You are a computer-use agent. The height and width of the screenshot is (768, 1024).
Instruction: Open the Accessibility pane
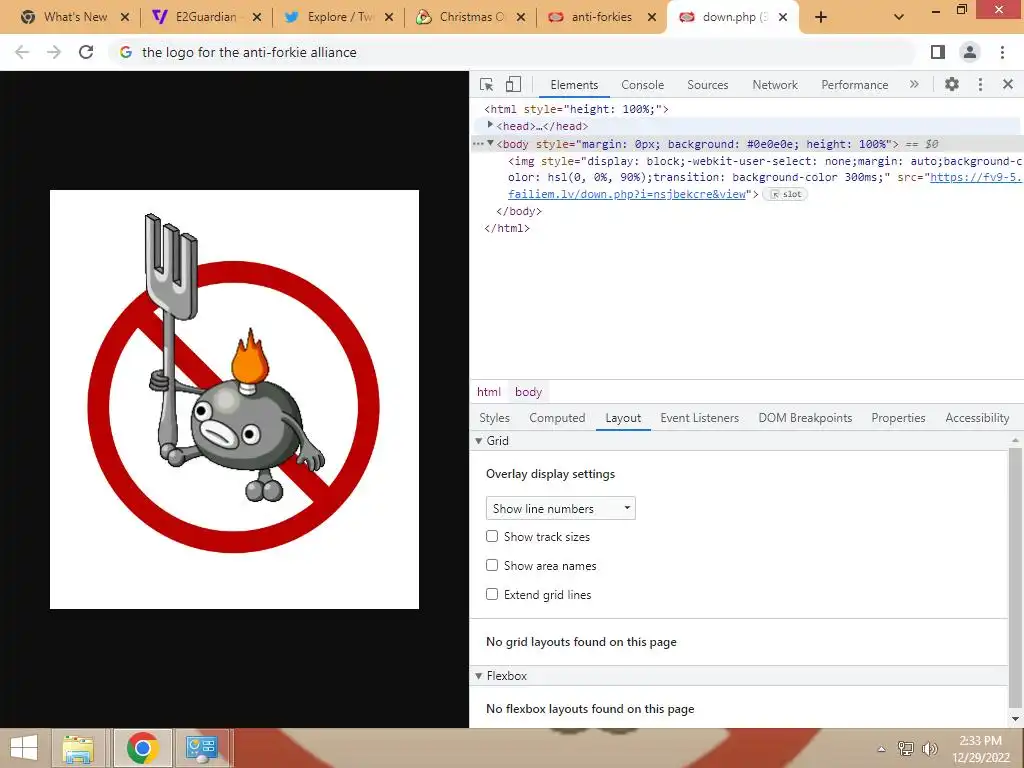977,418
